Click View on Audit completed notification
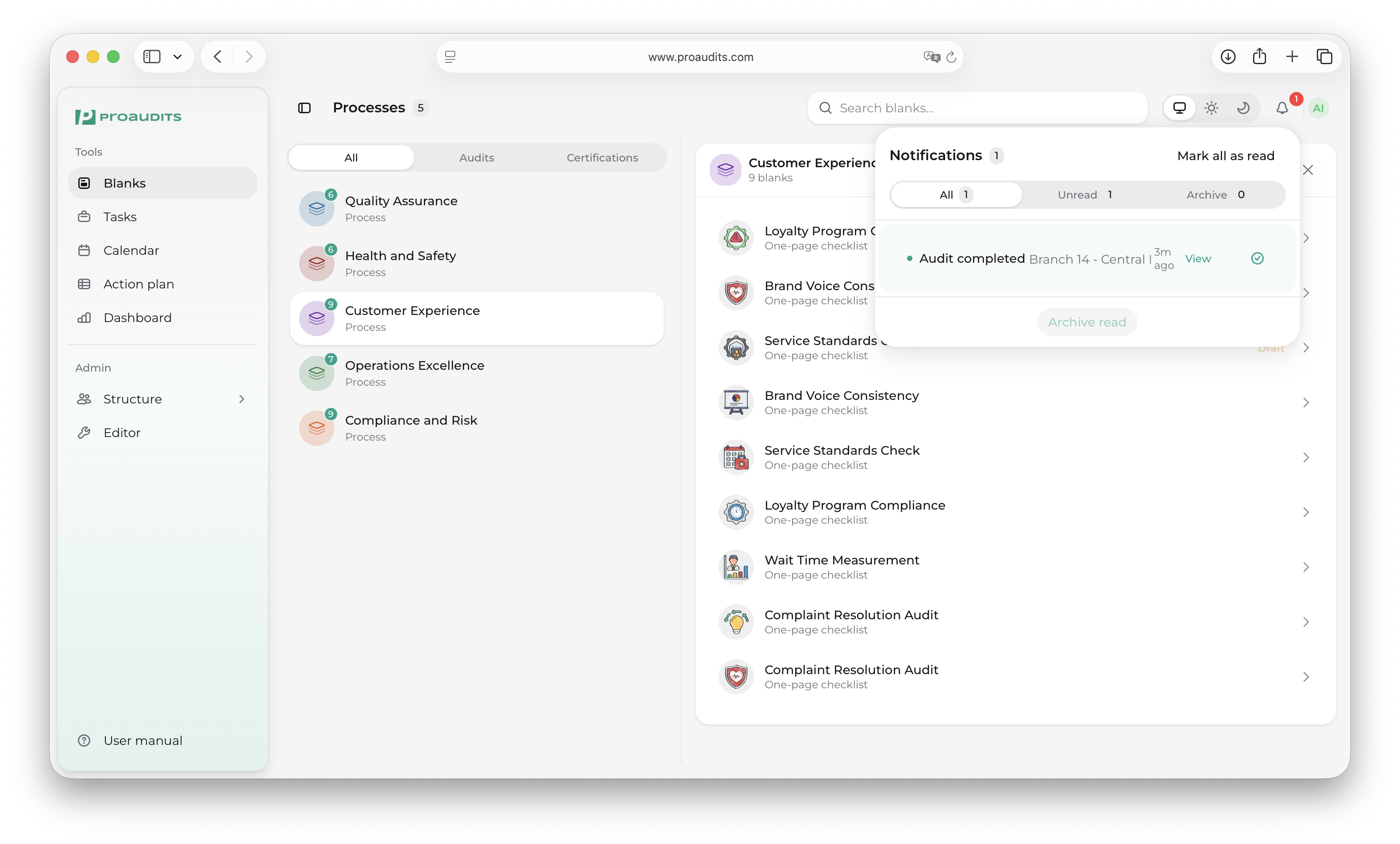Image resolution: width=1400 pixels, height=844 pixels. point(1198,258)
